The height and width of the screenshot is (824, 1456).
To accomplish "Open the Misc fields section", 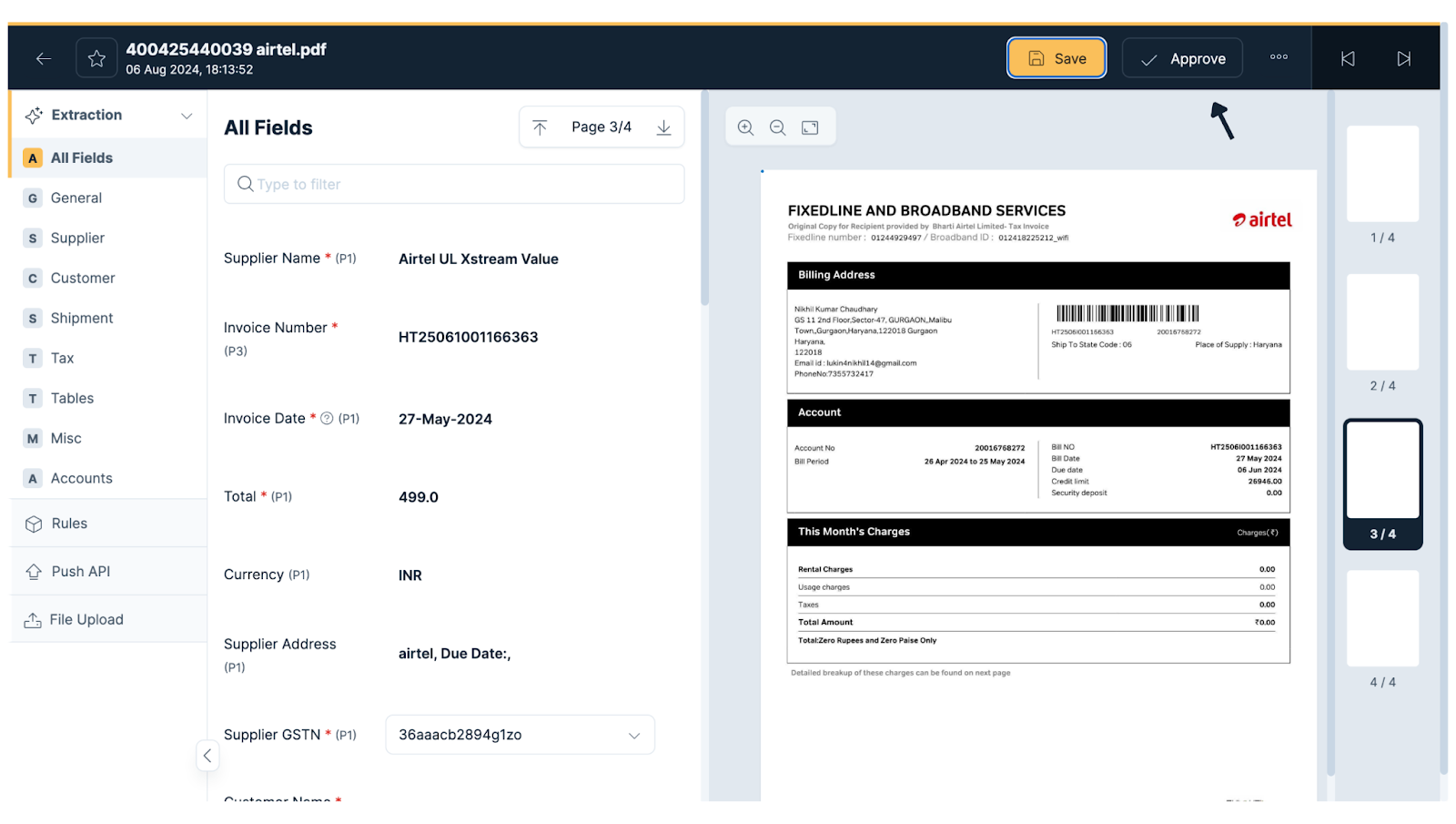I will pos(108,438).
